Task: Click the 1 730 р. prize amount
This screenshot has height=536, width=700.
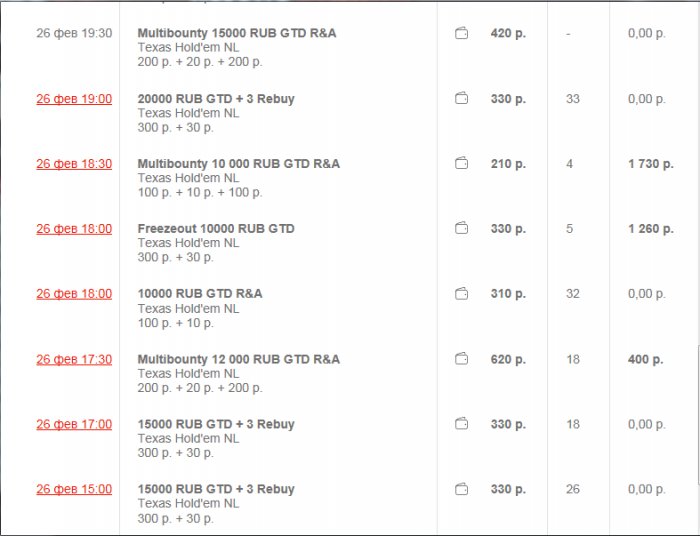Action: pos(650,164)
